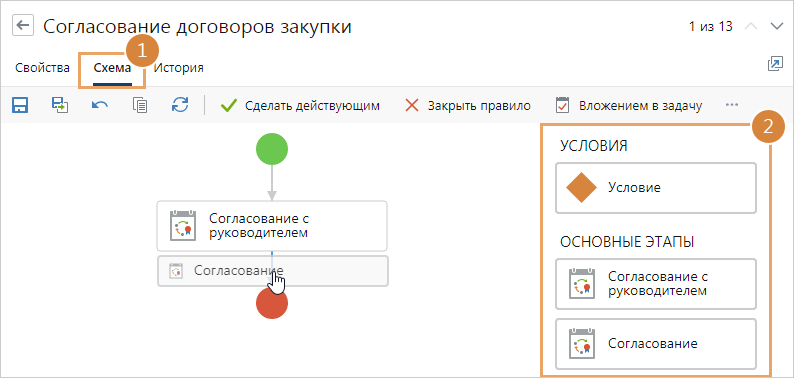The height and width of the screenshot is (378, 794).
Task: Click the Save and close icon
Action: click(60, 105)
